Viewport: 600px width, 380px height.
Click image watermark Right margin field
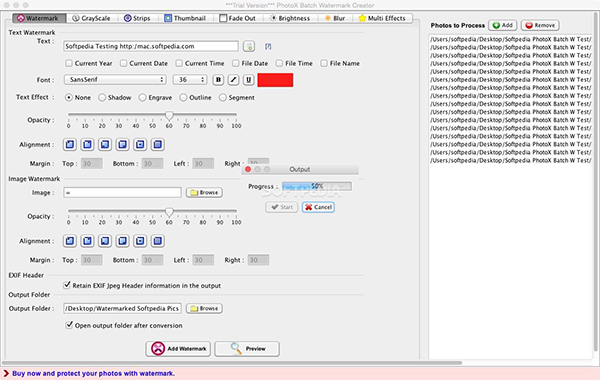click(258, 260)
